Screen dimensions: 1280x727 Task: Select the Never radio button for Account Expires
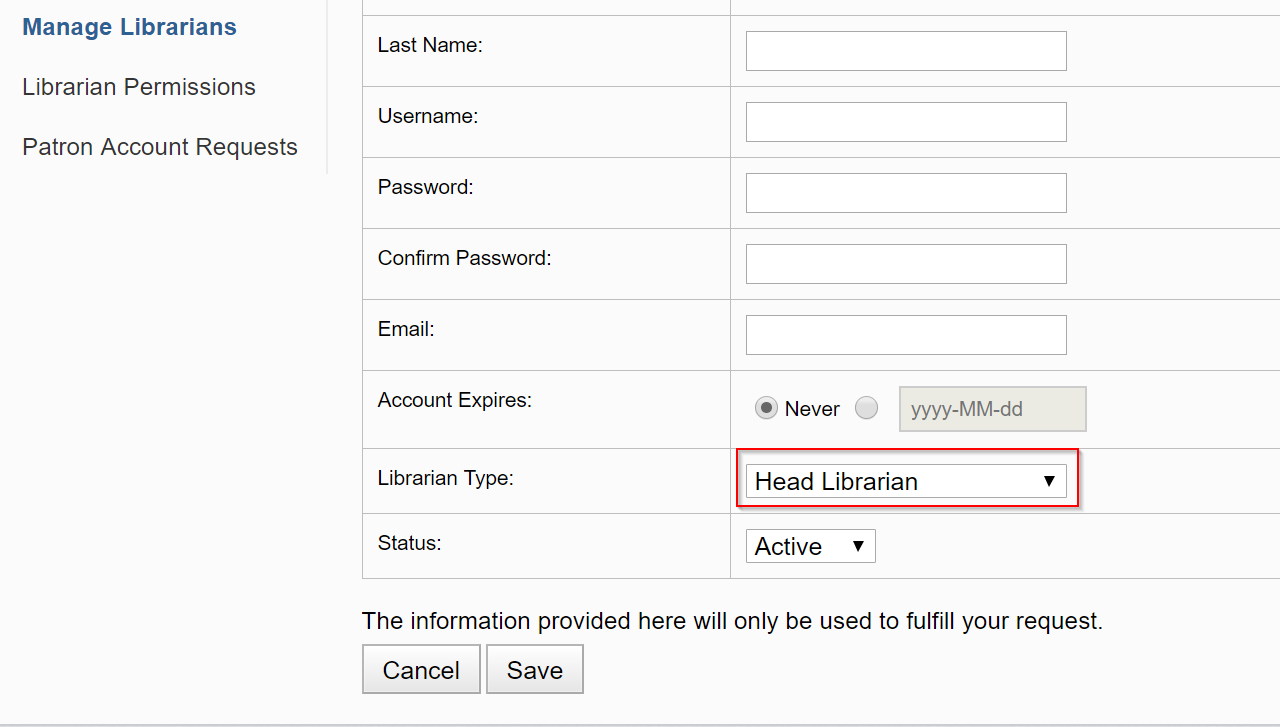(x=767, y=408)
